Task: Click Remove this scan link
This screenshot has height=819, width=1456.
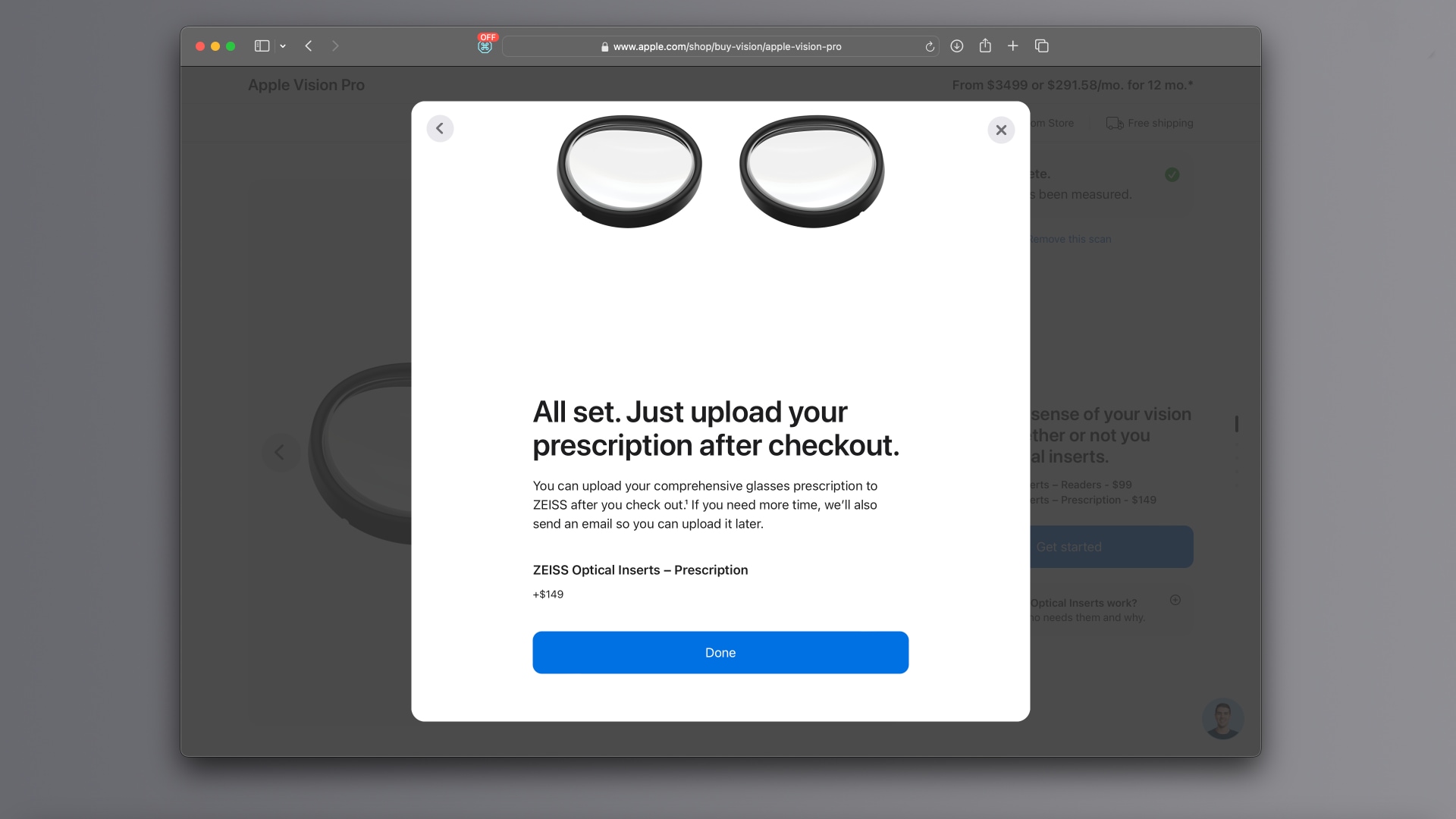Action: [x=1071, y=239]
